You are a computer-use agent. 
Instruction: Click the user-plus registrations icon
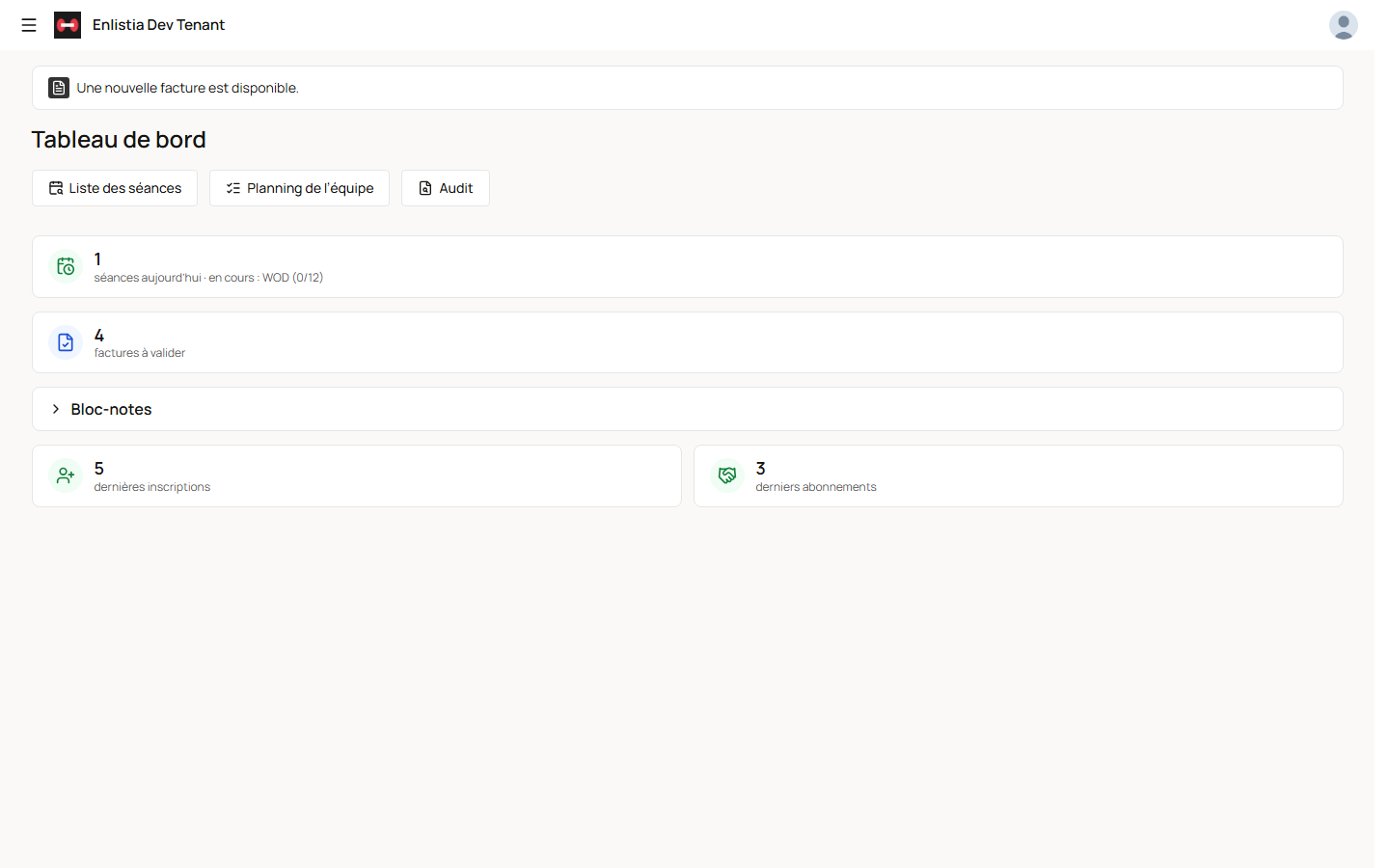pyautogui.click(x=66, y=475)
